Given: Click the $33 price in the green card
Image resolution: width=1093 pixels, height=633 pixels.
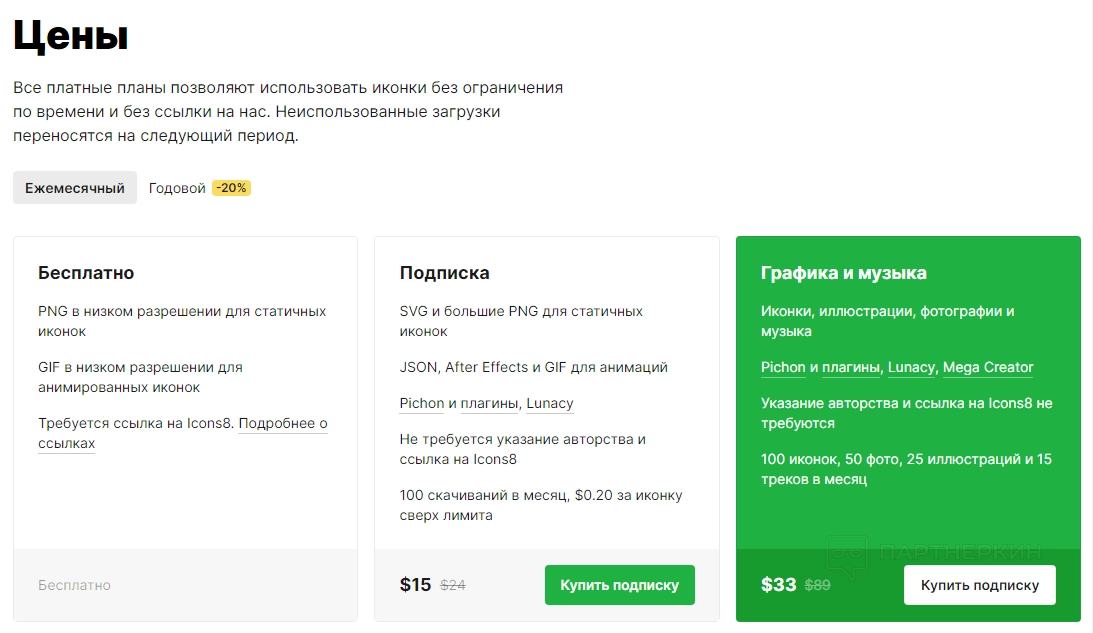Looking at the screenshot, I should coord(779,585).
